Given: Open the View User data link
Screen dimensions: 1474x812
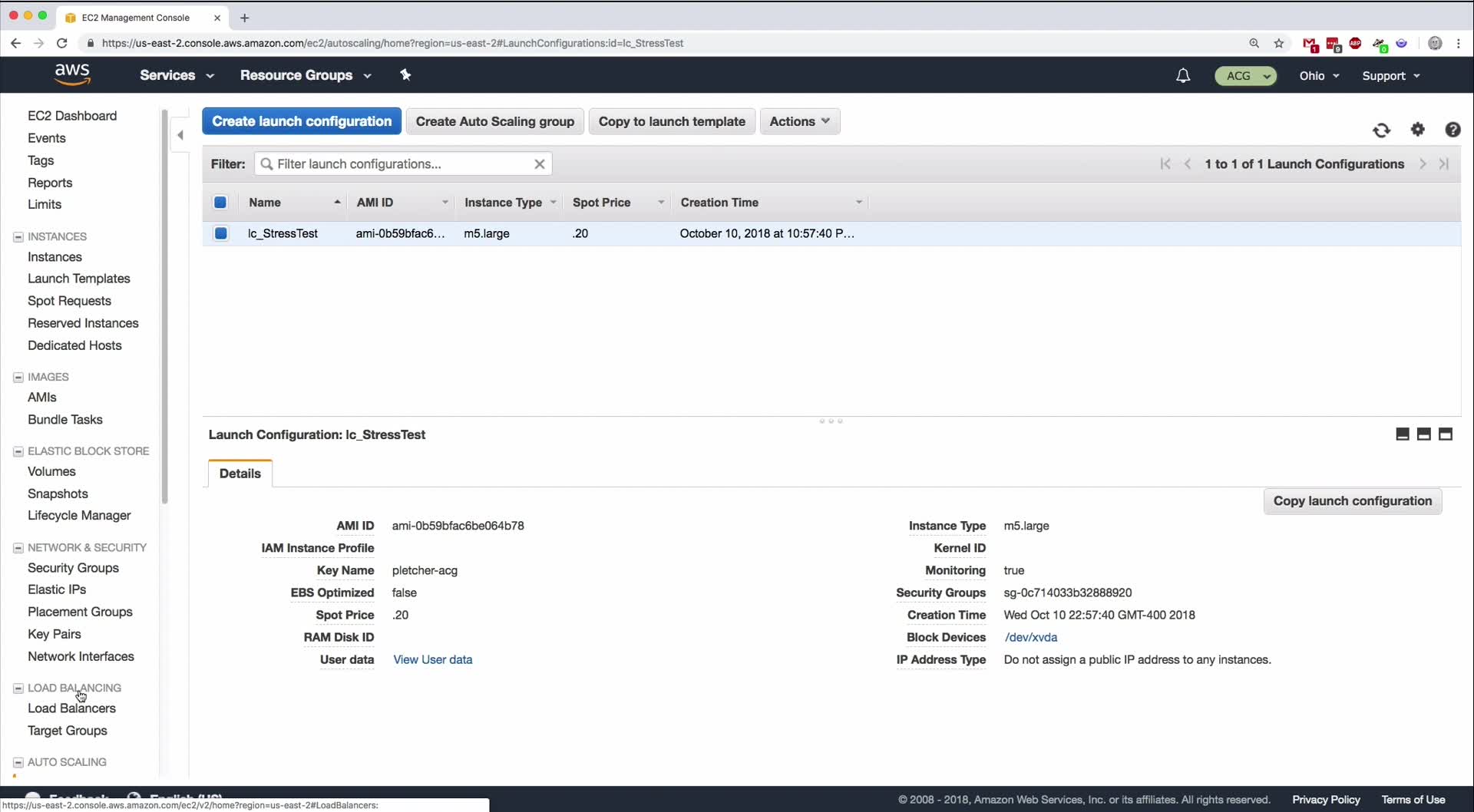Looking at the screenshot, I should [x=433, y=660].
